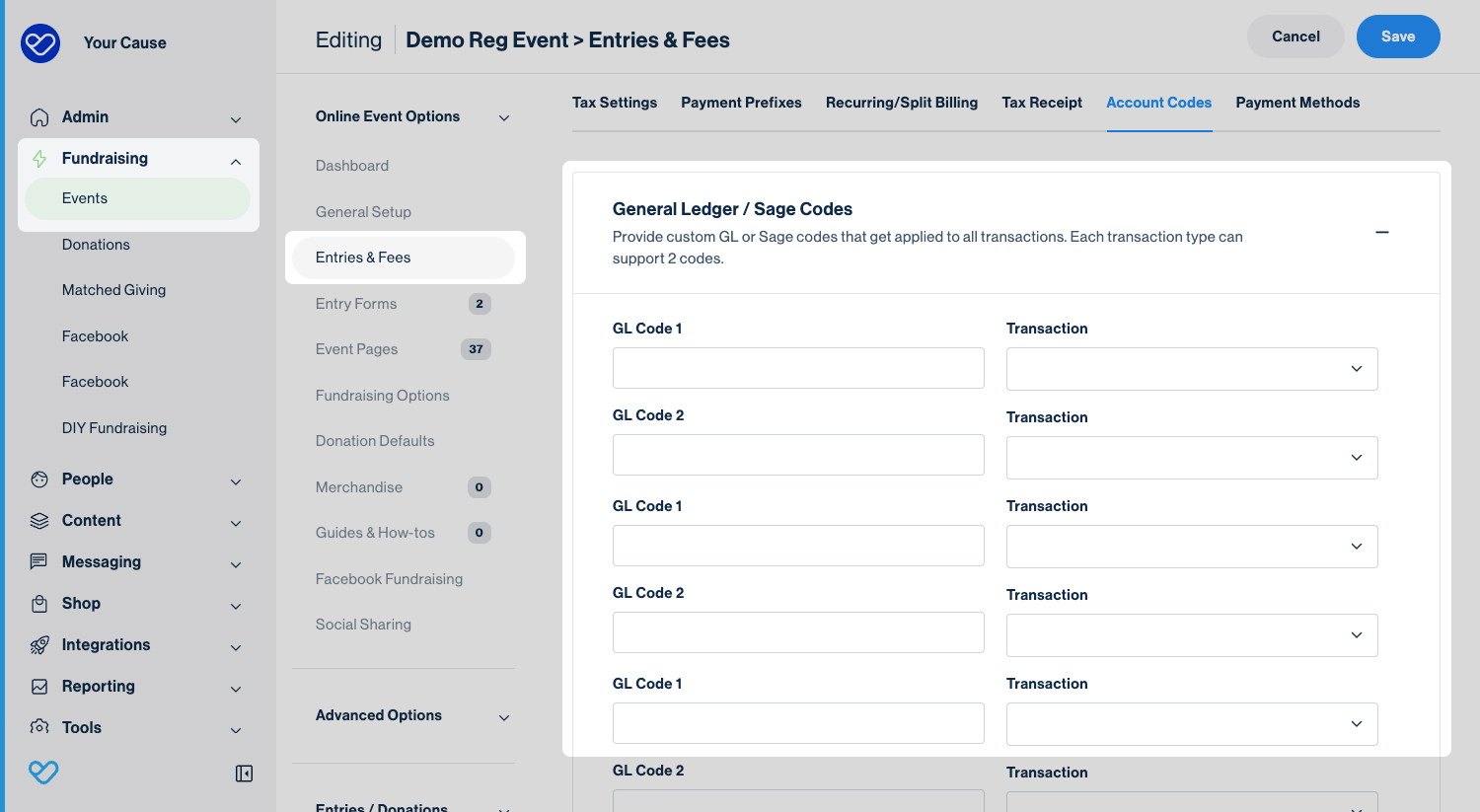Image resolution: width=1480 pixels, height=812 pixels.
Task: Expand the Reporting menu chevron
Action: click(x=236, y=689)
